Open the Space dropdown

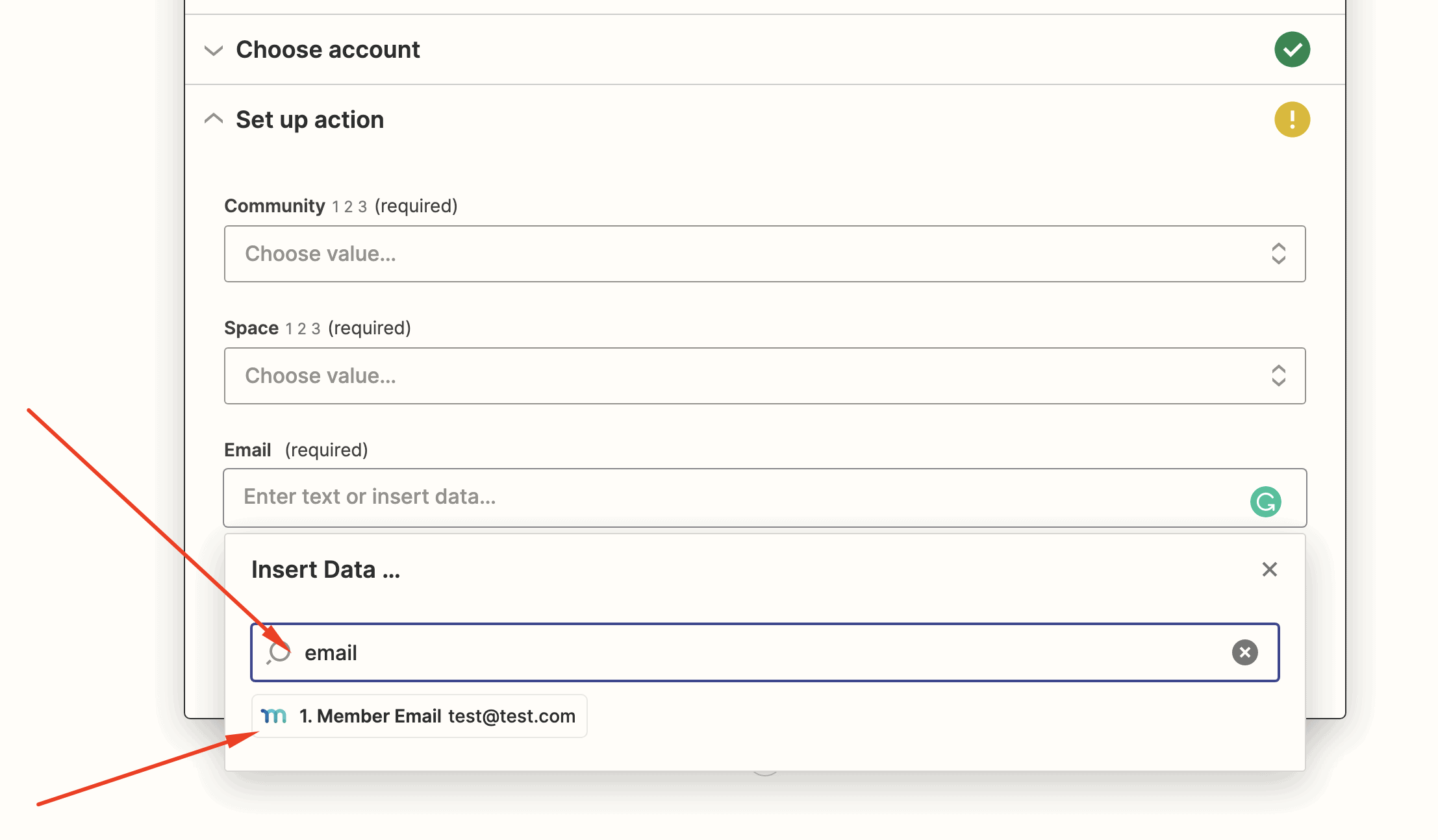(764, 376)
